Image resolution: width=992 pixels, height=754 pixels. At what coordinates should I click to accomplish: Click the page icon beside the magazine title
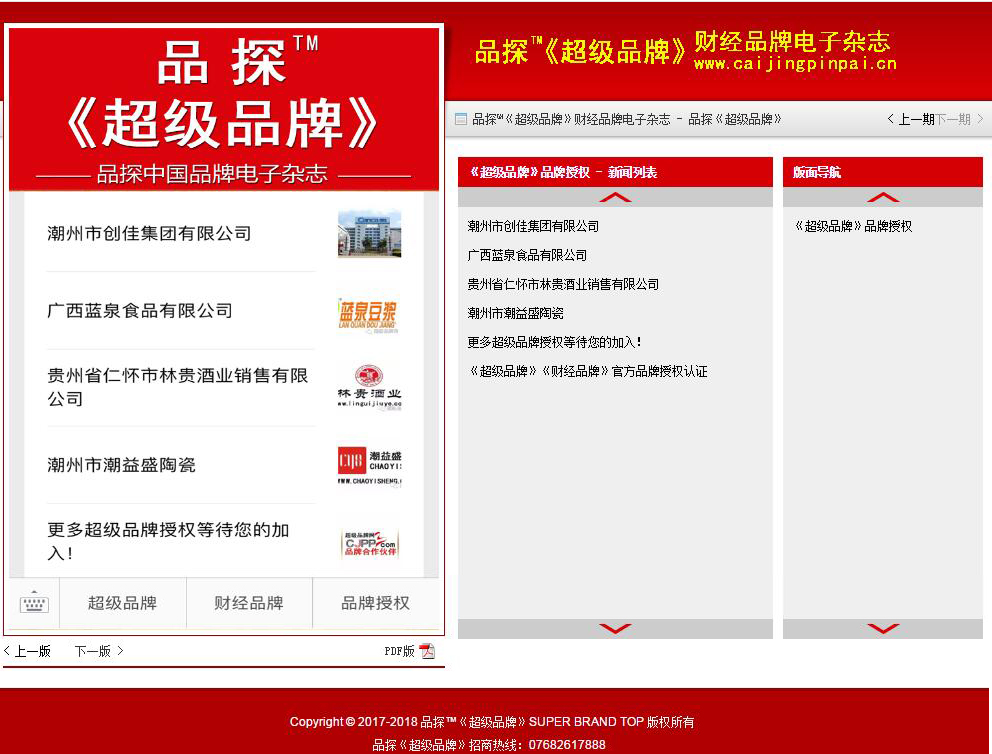461,119
